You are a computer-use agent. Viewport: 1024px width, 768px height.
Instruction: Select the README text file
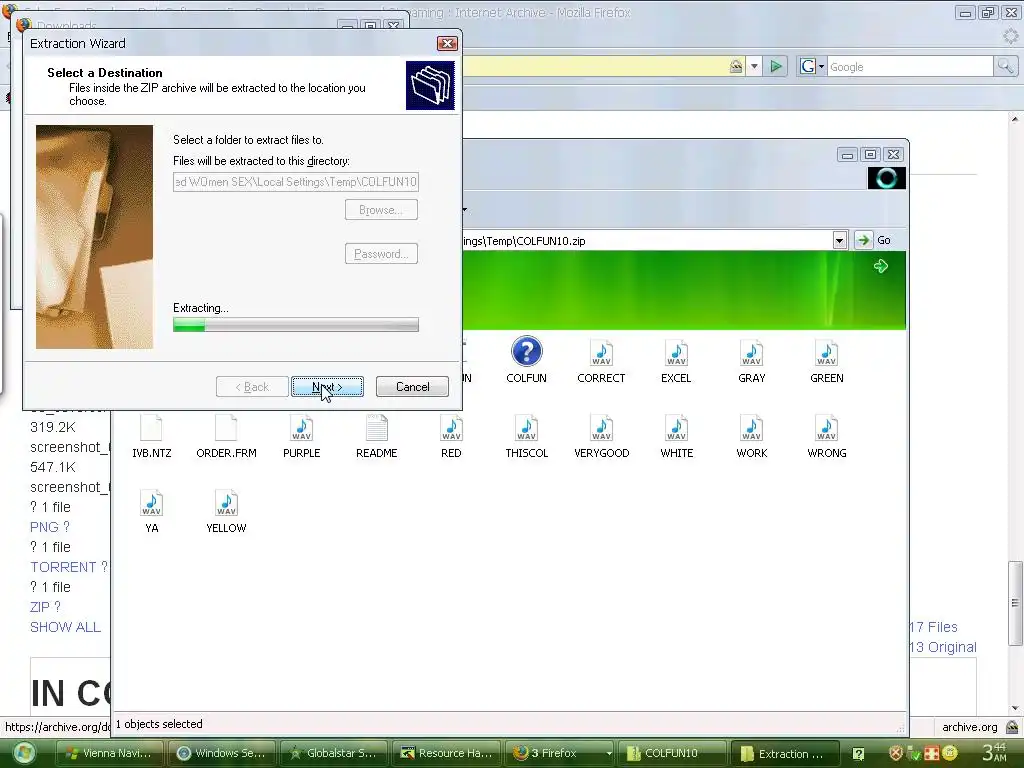tap(376, 436)
